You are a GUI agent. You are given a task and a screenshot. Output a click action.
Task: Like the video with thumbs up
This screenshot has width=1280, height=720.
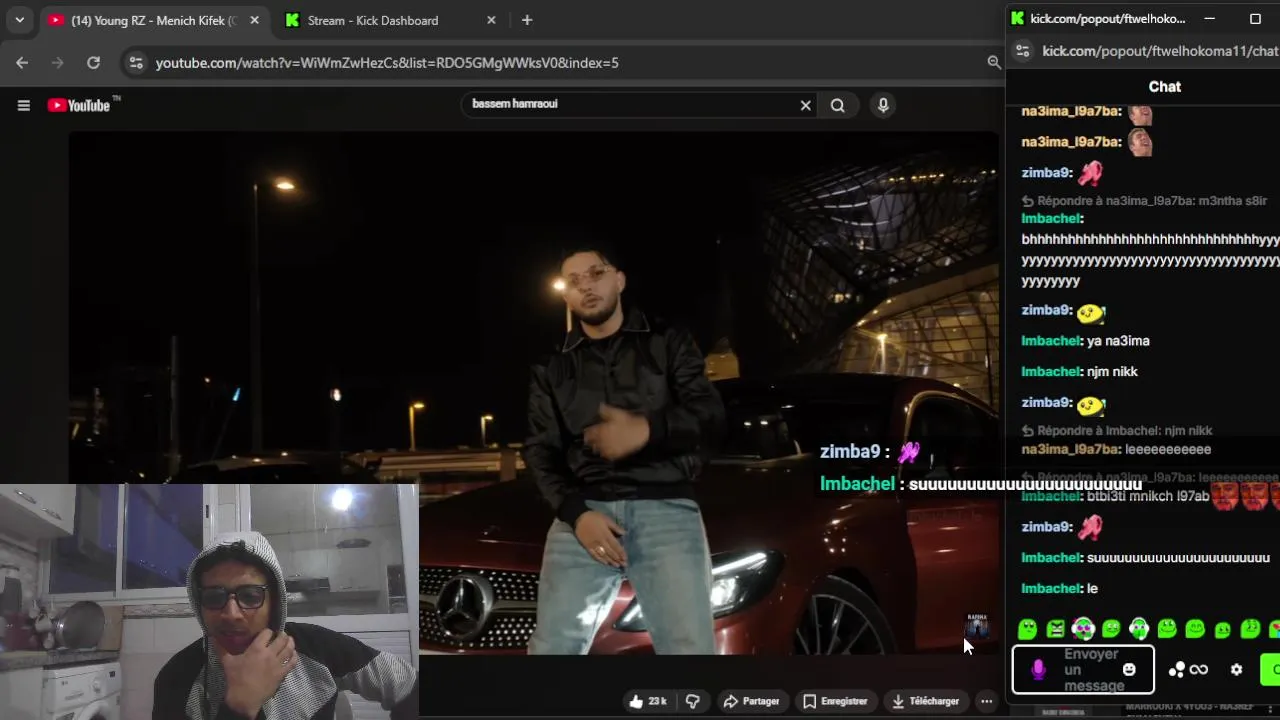(x=636, y=701)
